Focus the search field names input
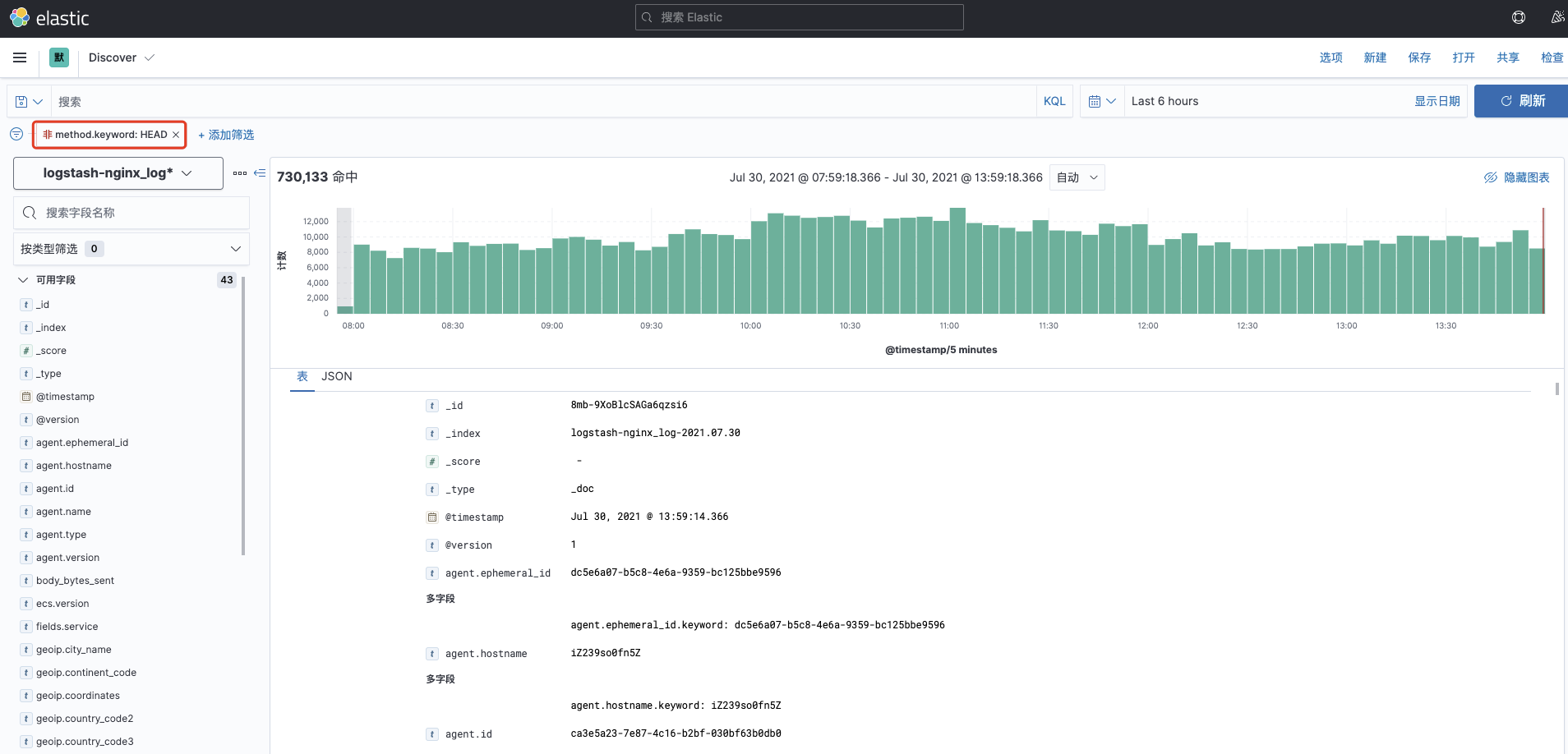The image size is (1568, 754). point(131,213)
